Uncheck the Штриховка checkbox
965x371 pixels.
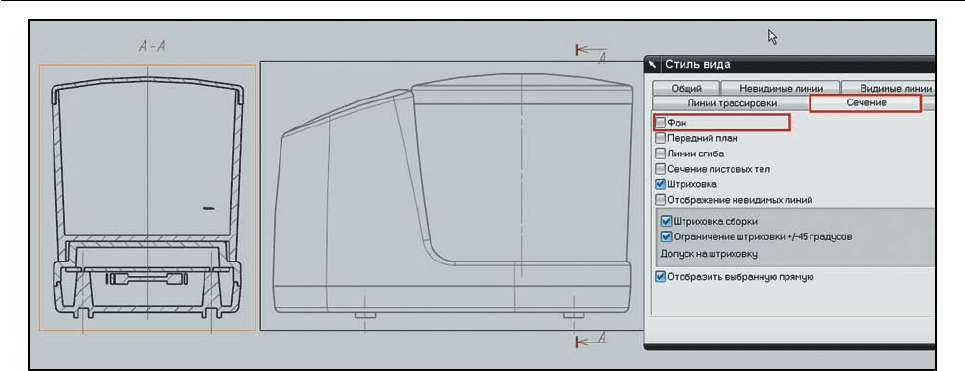pos(660,184)
